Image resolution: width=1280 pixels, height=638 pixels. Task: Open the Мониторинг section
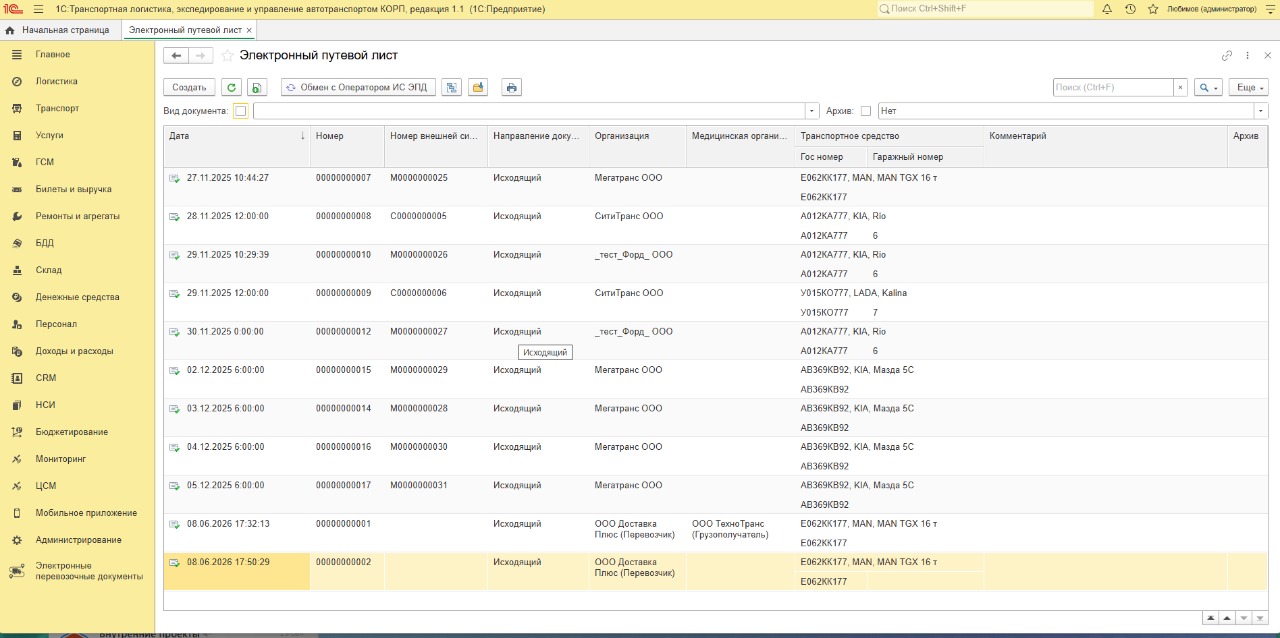[x=78, y=459]
